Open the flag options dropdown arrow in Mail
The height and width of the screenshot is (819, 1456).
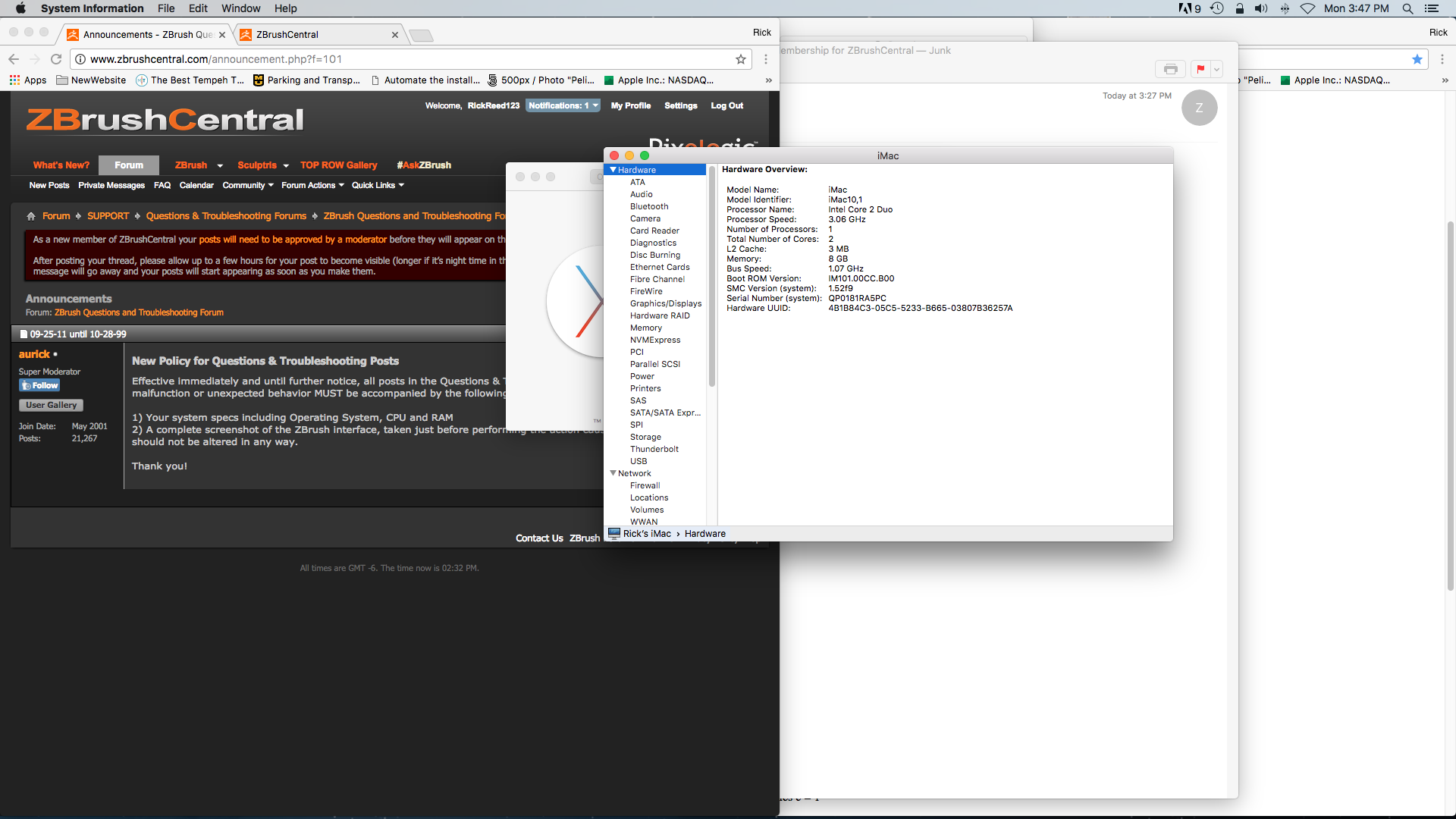[x=1217, y=69]
